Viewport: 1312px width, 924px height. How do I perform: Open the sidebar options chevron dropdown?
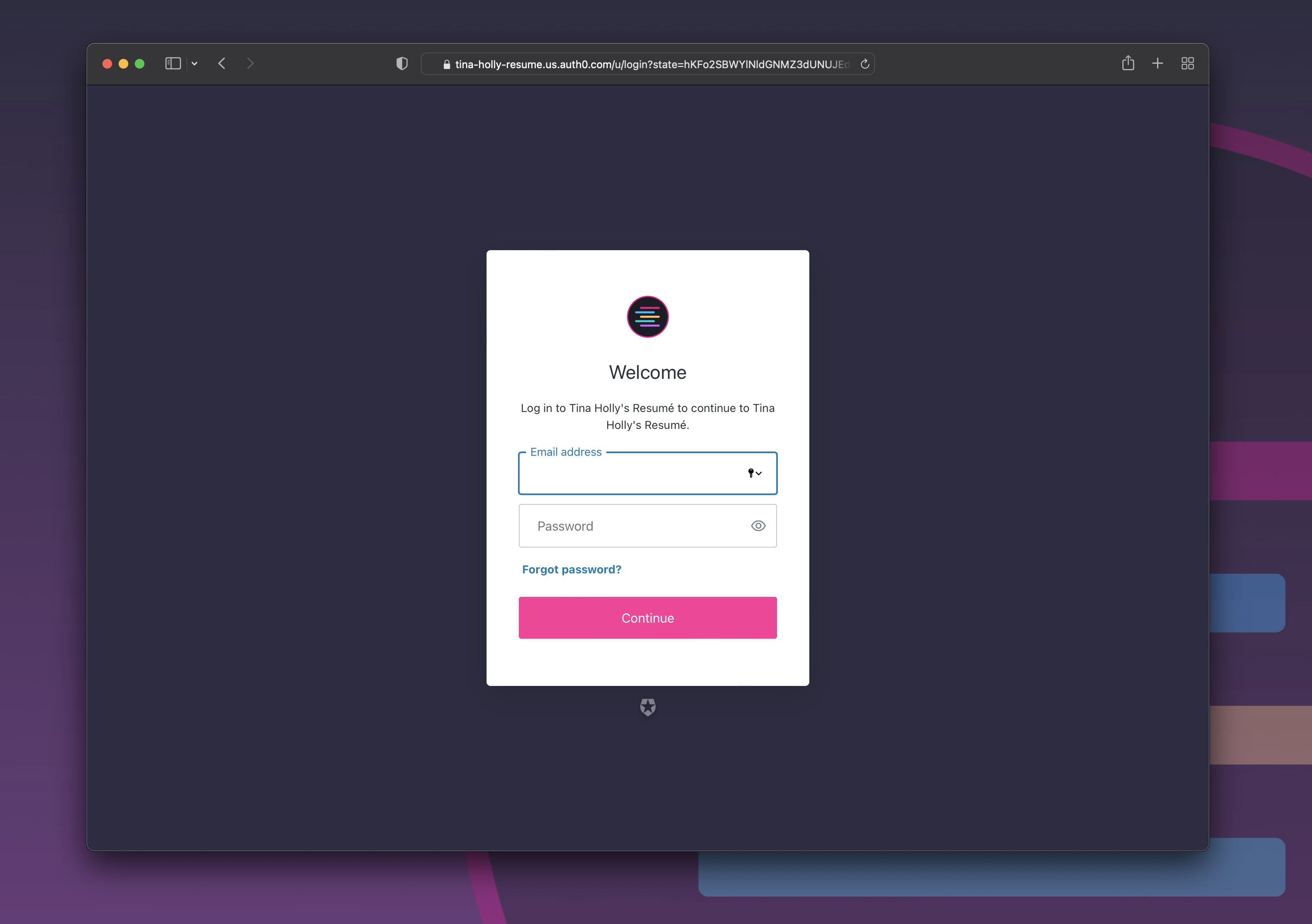194,63
